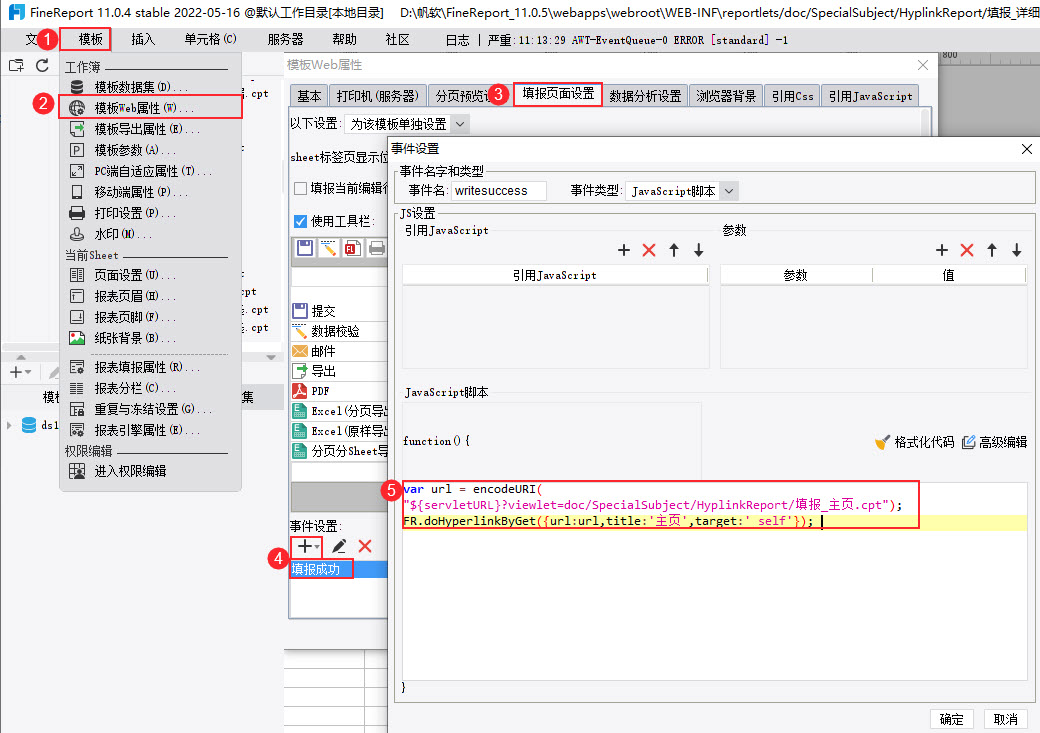Screen dimensions: 1040x733
Task: Click the Flash print icon in toolbar preview
Action: [x=352, y=248]
